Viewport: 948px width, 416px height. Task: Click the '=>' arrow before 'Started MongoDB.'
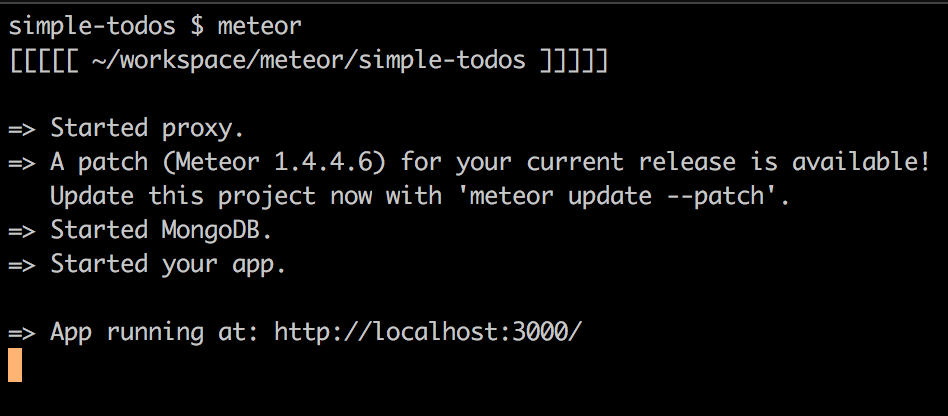click(22, 230)
